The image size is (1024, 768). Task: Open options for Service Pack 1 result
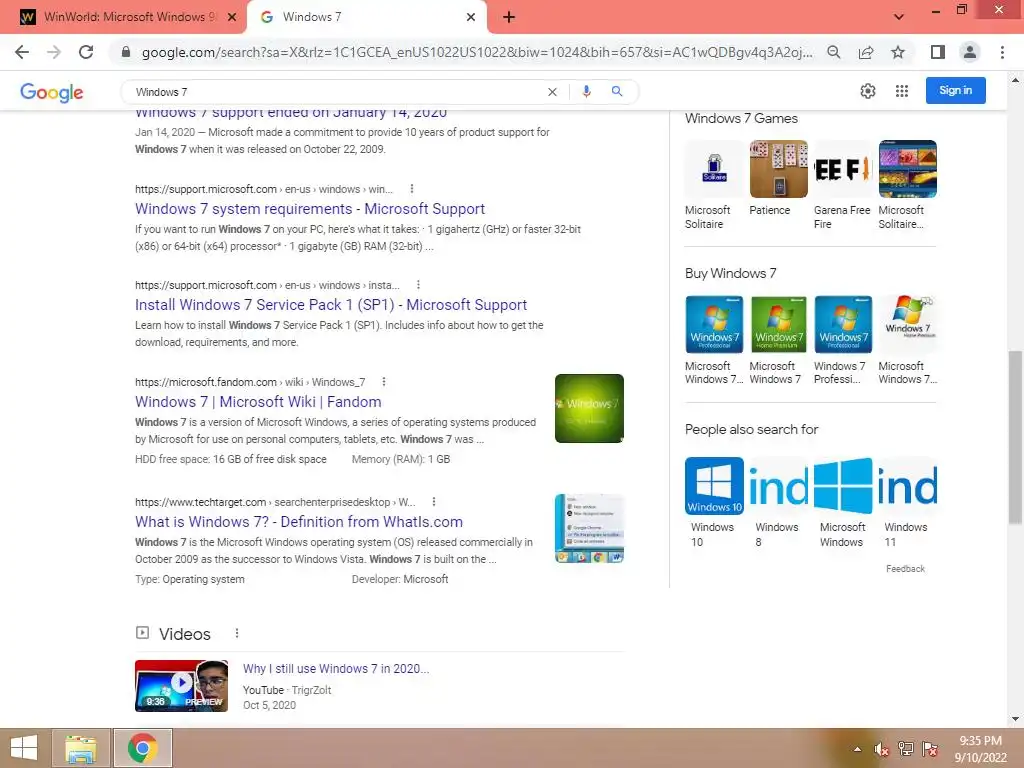tap(418, 285)
